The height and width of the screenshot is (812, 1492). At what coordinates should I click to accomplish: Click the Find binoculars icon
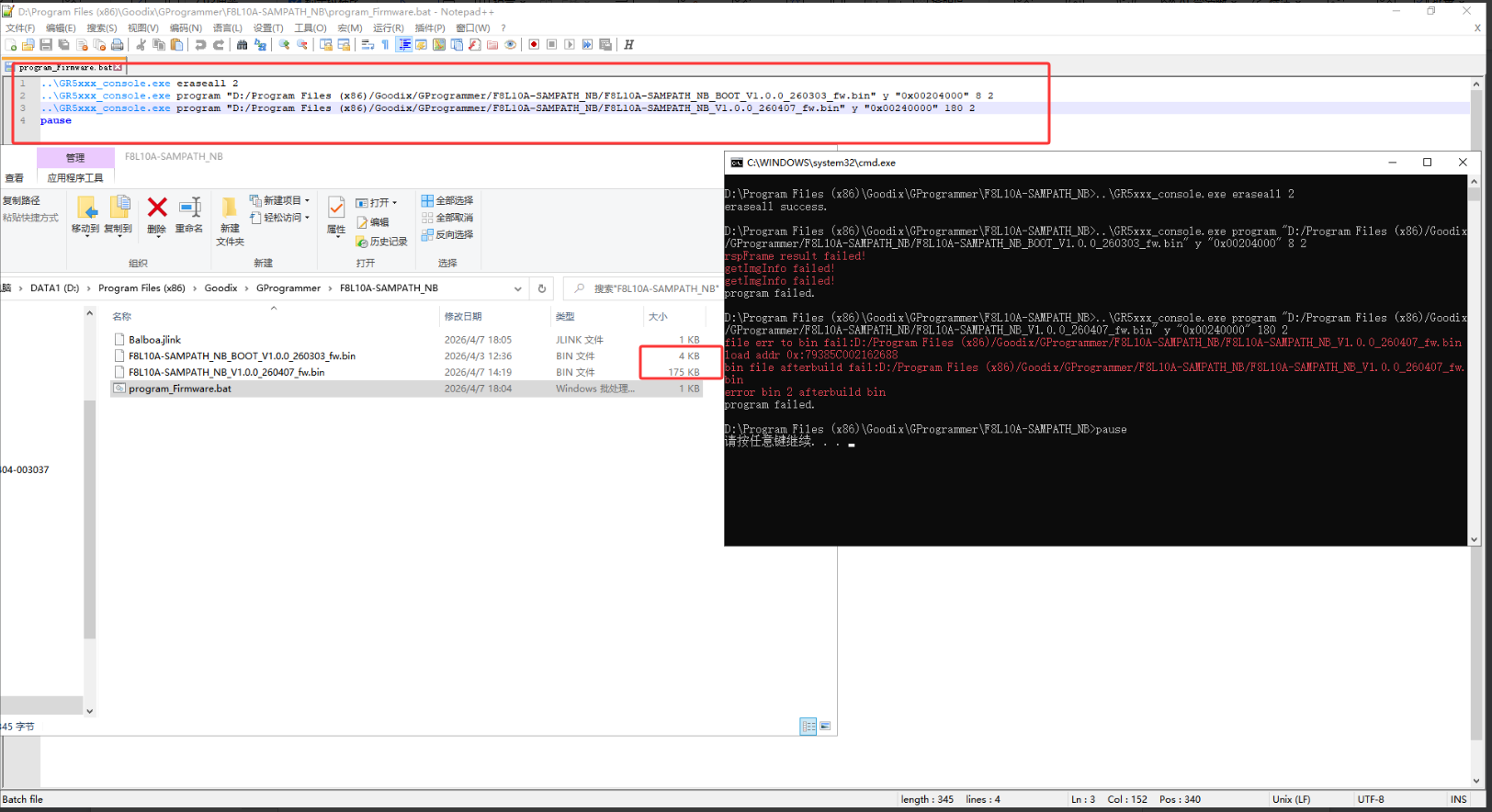point(242,44)
